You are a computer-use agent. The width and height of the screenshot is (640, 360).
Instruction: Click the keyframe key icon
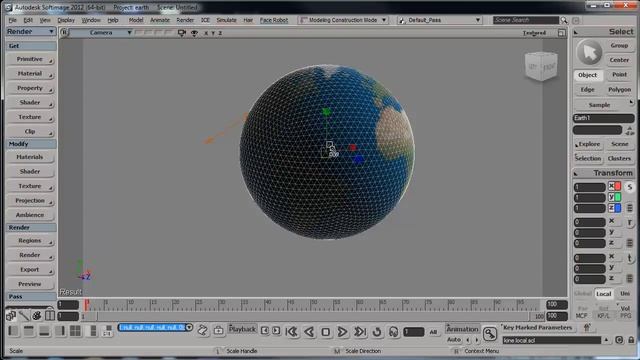489,333
